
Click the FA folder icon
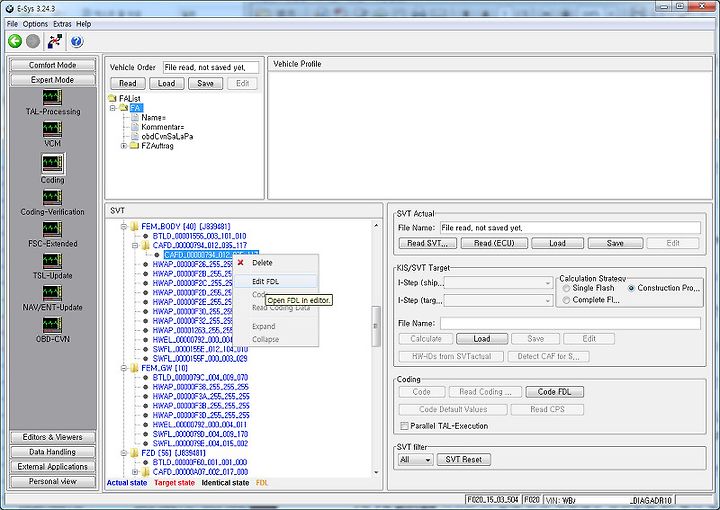tap(124, 107)
